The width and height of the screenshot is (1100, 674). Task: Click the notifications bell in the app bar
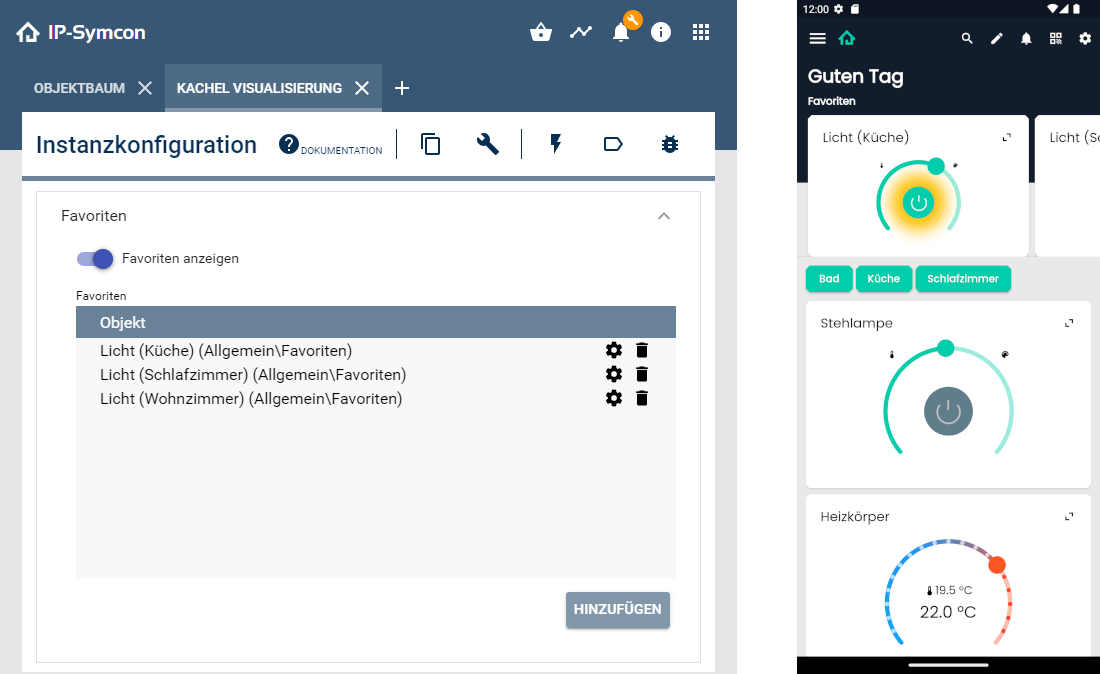(x=1026, y=38)
